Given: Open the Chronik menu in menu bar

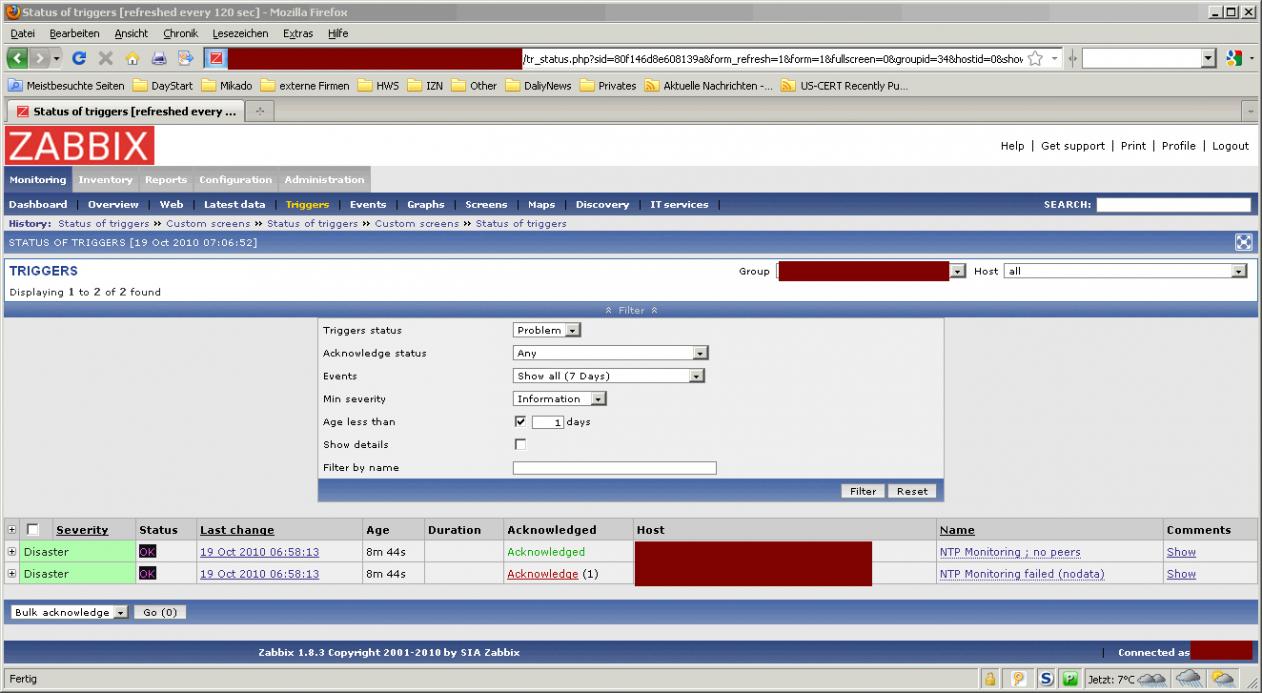Looking at the screenshot, I should (181, 34).
